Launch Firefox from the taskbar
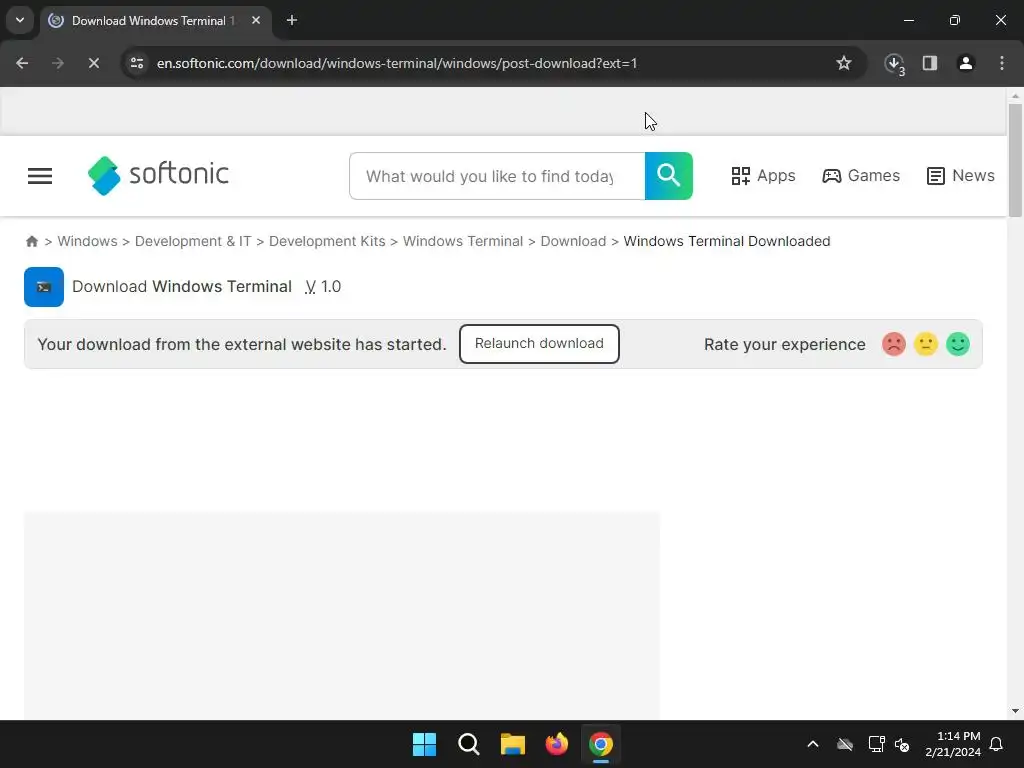Viewport: 1024px width, 768px height. 556,744
